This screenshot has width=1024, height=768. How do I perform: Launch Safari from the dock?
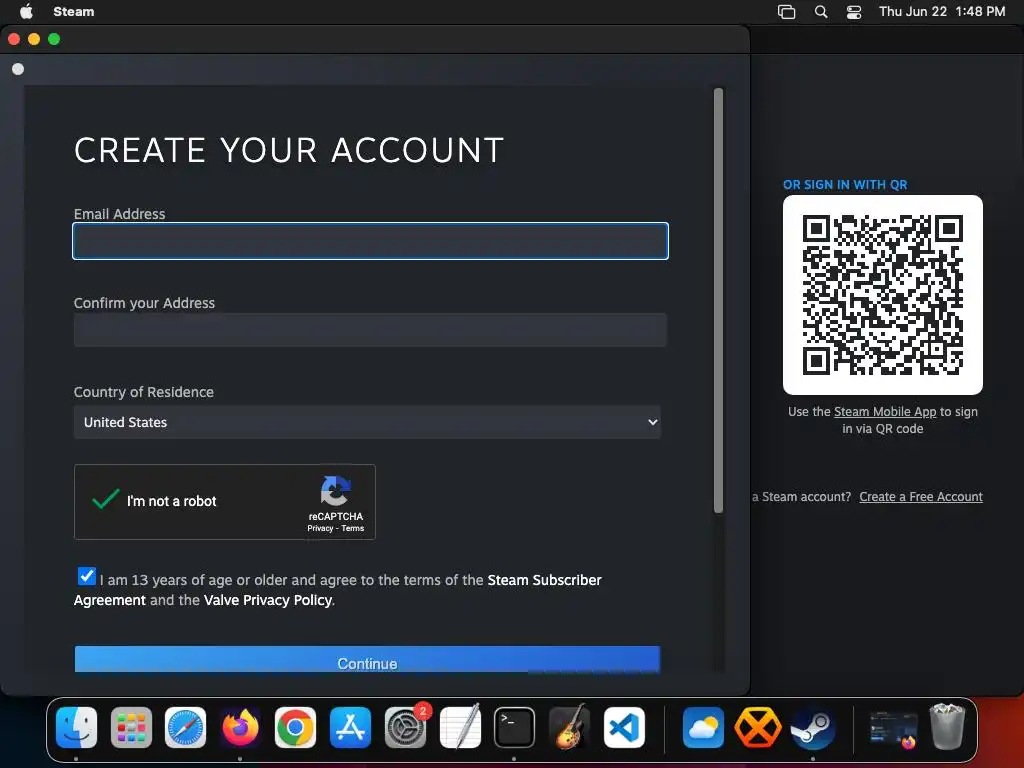point(185,727)
